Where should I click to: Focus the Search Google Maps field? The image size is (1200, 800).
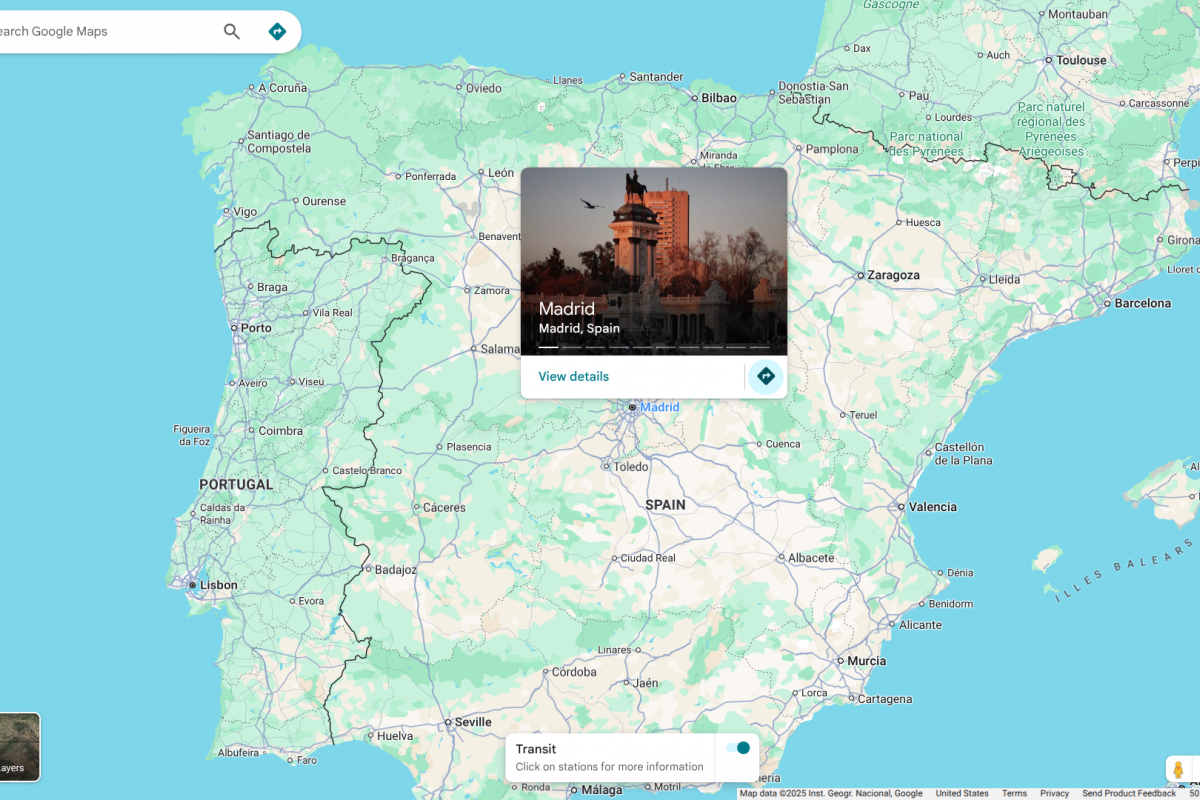(x=100, y=32)
